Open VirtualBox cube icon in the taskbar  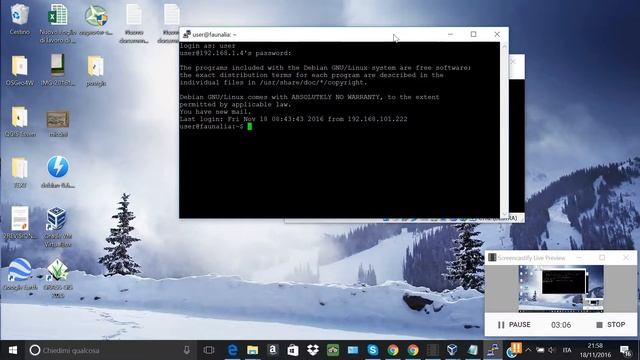(x=452, y=350)
